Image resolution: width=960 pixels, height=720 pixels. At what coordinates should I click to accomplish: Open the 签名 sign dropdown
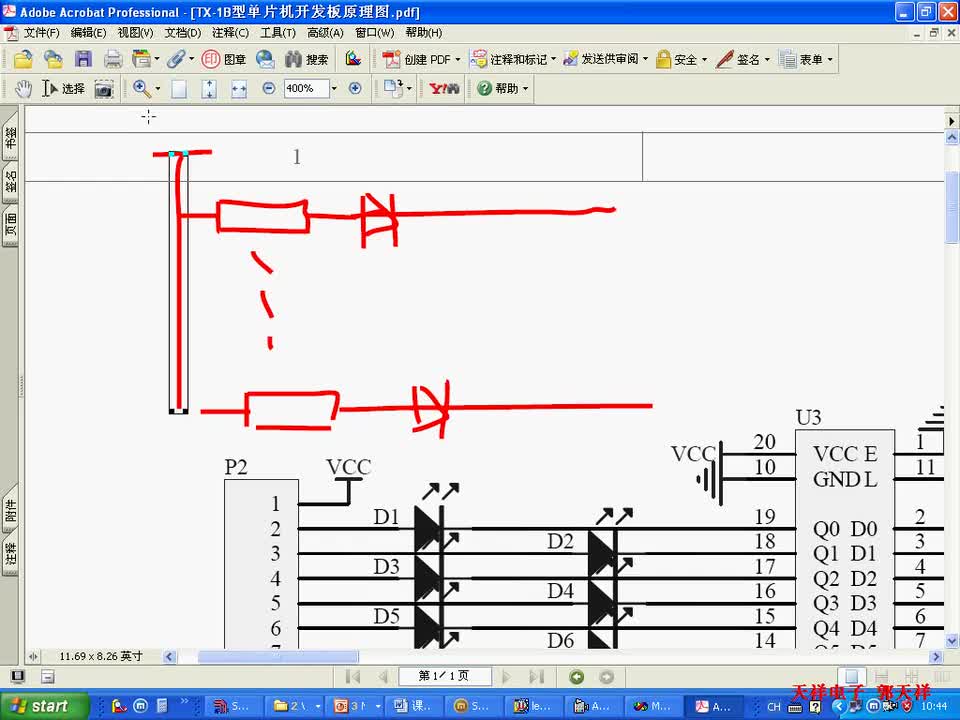click(x=743, y=59)
